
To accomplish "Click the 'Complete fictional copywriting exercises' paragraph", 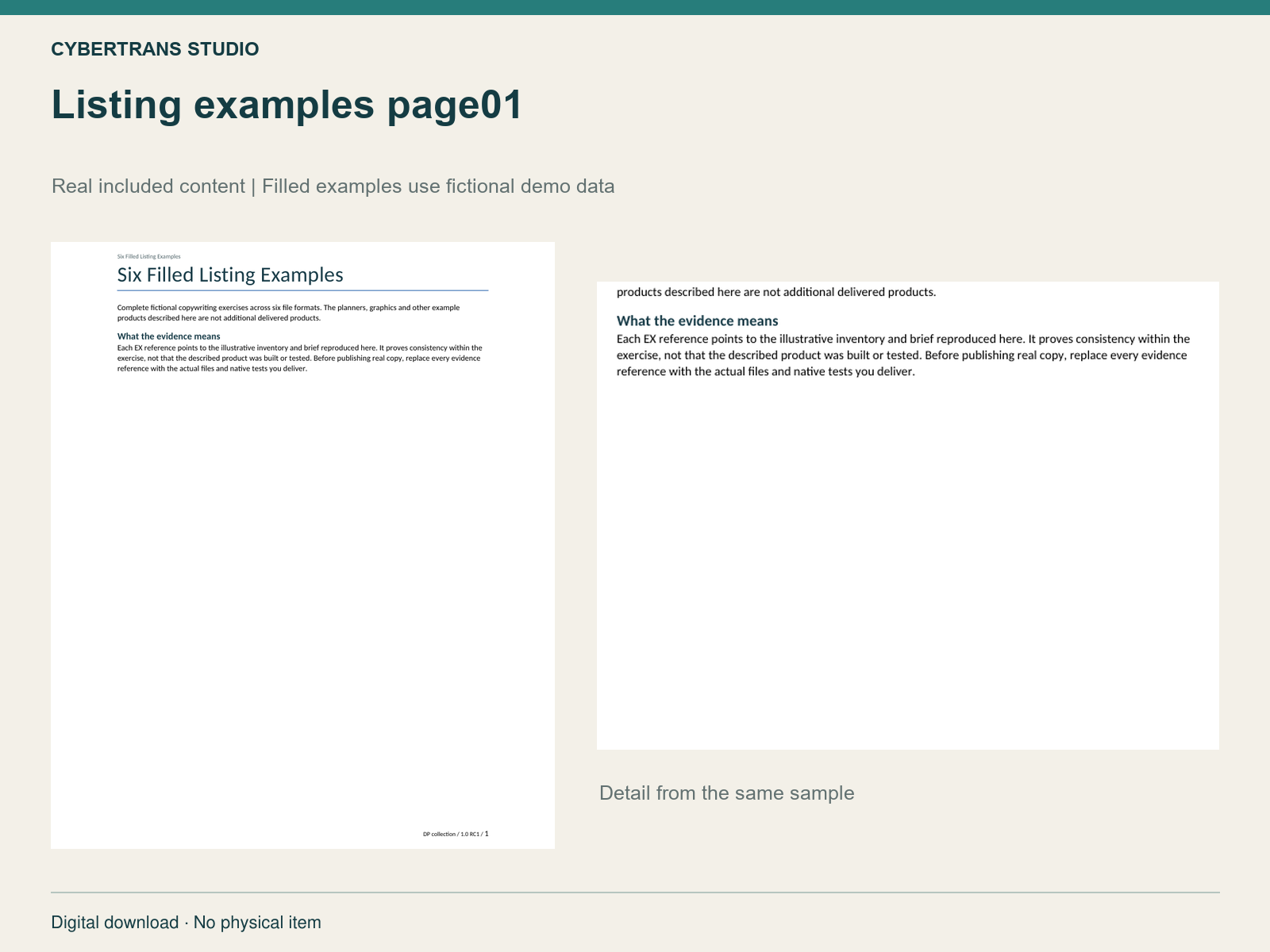I will pyautogui.click(x=288, y=313).
